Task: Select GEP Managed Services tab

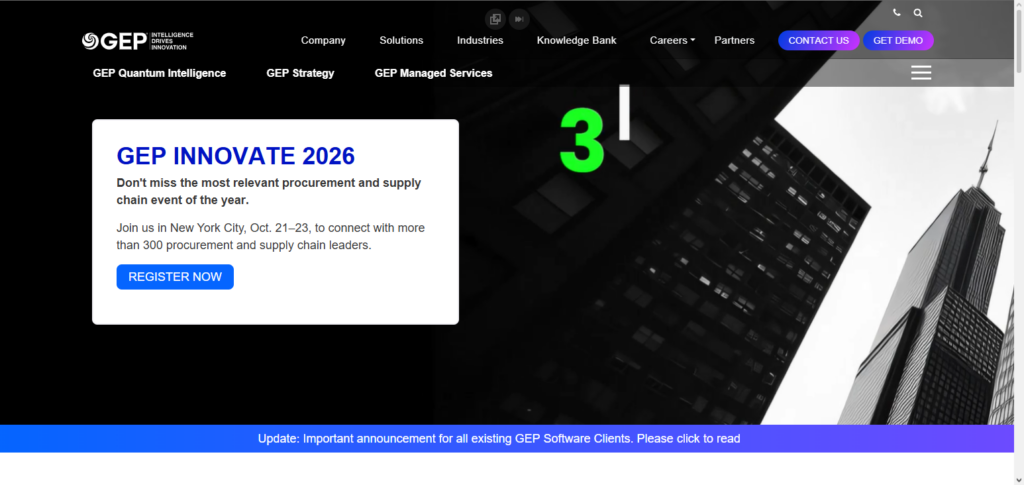Action: coord(434,73)
